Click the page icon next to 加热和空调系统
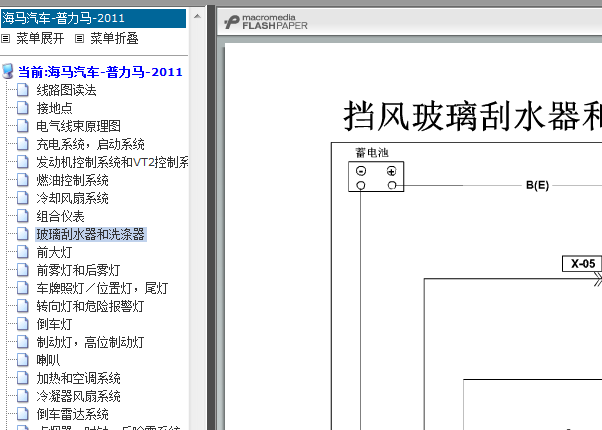 [x=23, y=378]
